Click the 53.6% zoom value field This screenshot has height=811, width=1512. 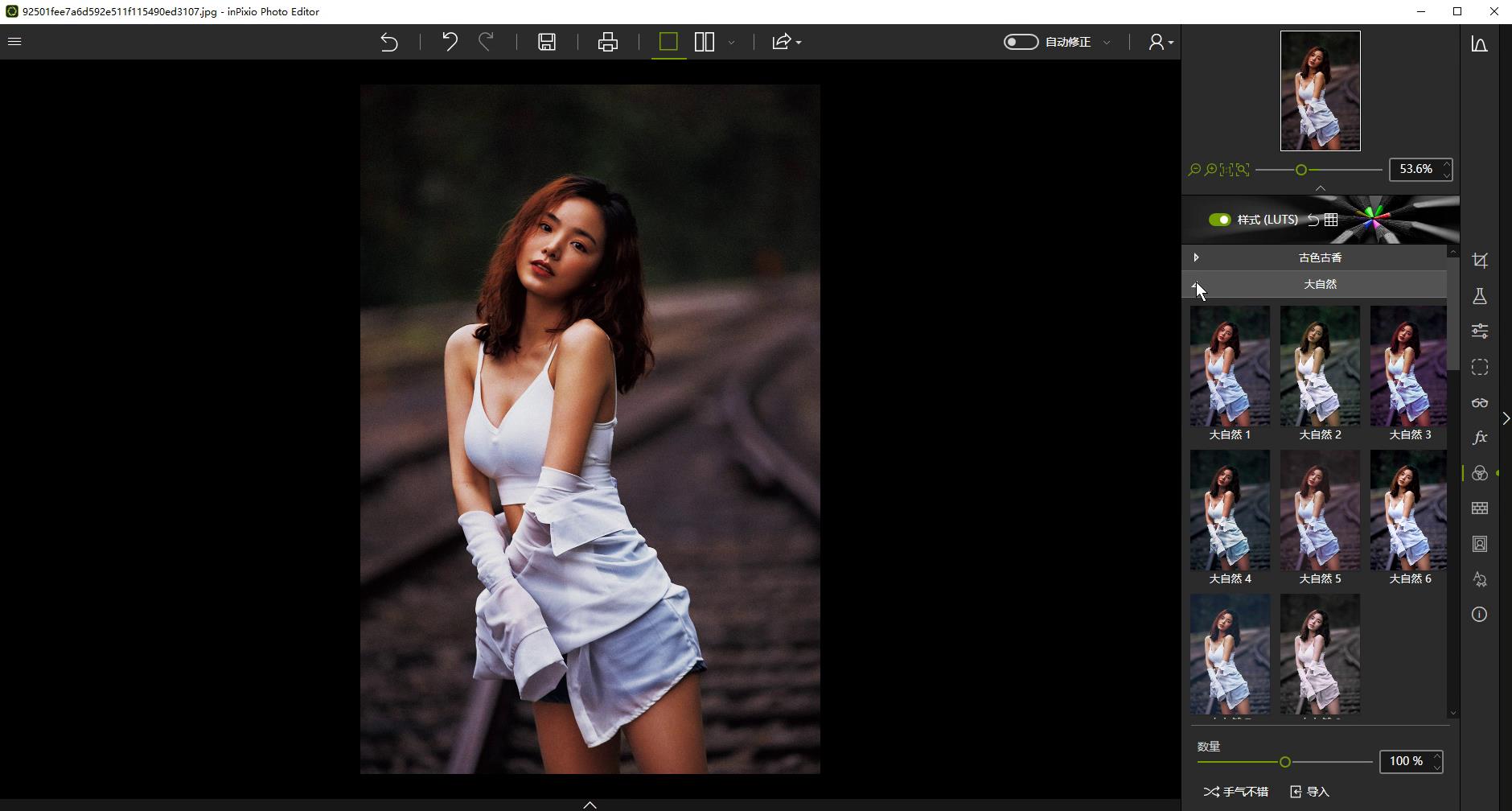[x=1415, y=169]
